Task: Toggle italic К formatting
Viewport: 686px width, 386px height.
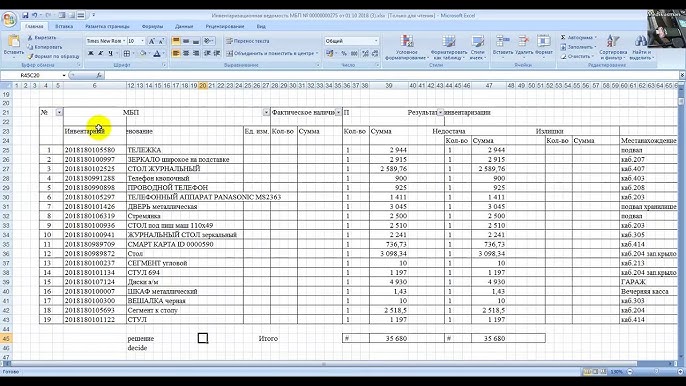Action: [100, 53]
